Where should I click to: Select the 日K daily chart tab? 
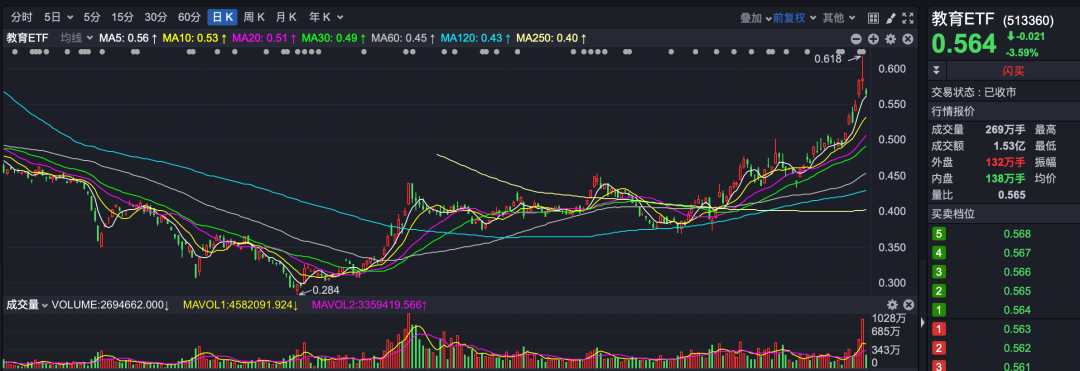pyautogui.click(x=222, y=17)
